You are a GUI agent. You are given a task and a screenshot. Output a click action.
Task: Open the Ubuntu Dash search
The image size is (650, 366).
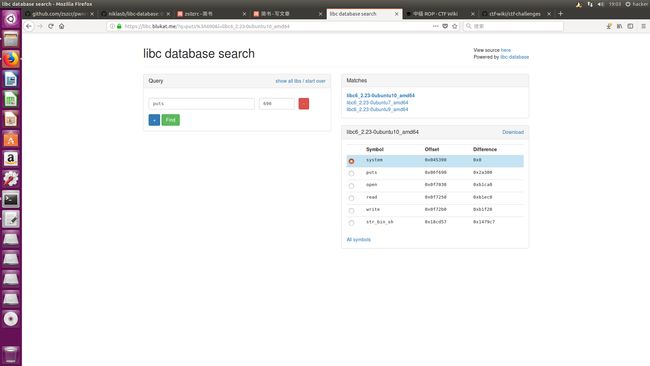click(x=11, y=19)
